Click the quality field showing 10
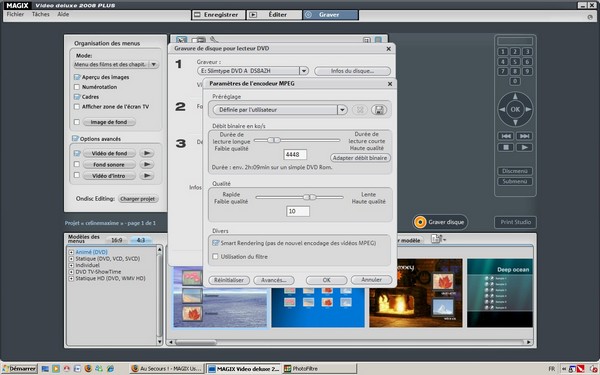The image size is (600, 375). (x=298, y=211)
